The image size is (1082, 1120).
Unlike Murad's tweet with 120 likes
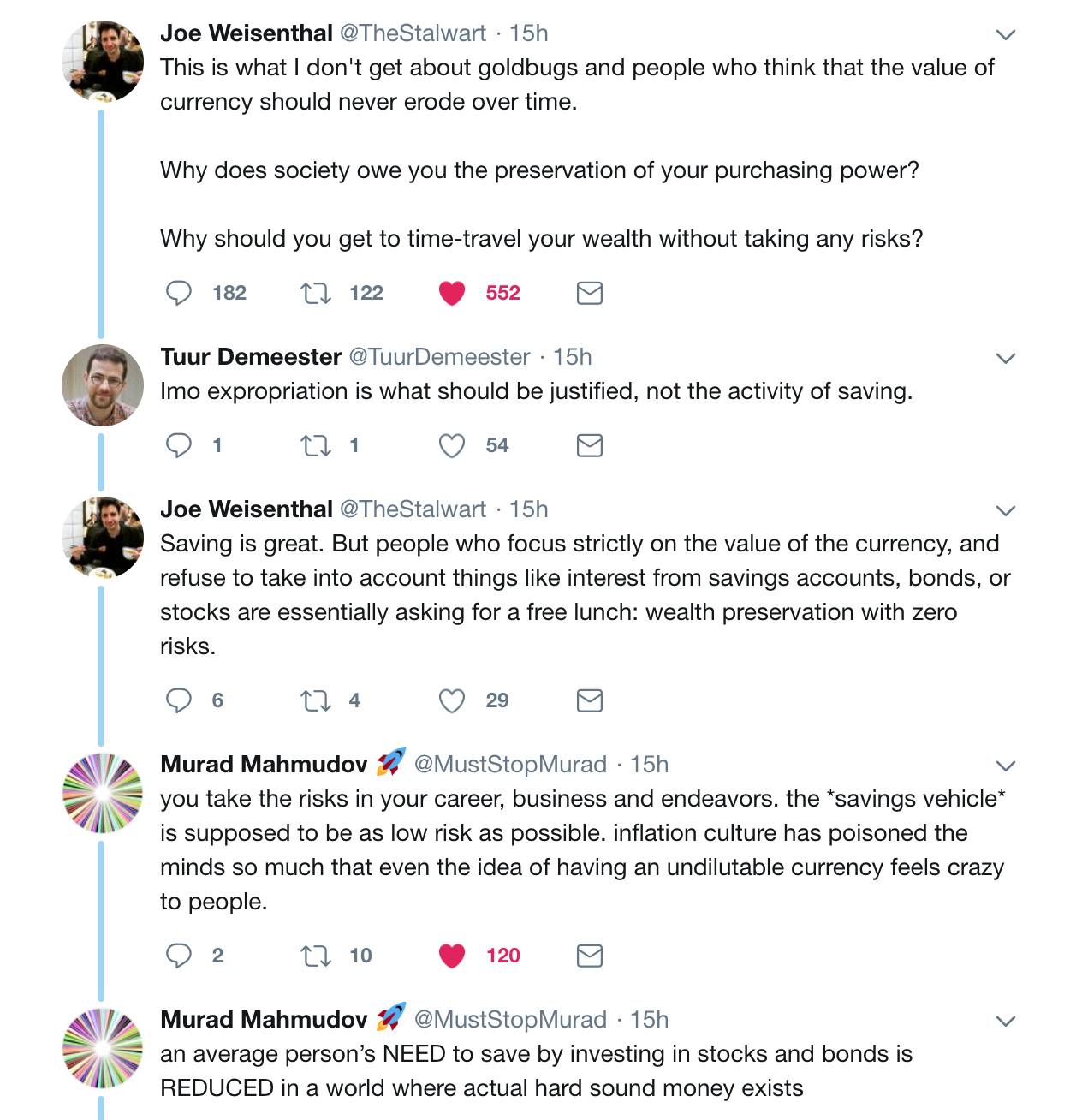(452, 956)
